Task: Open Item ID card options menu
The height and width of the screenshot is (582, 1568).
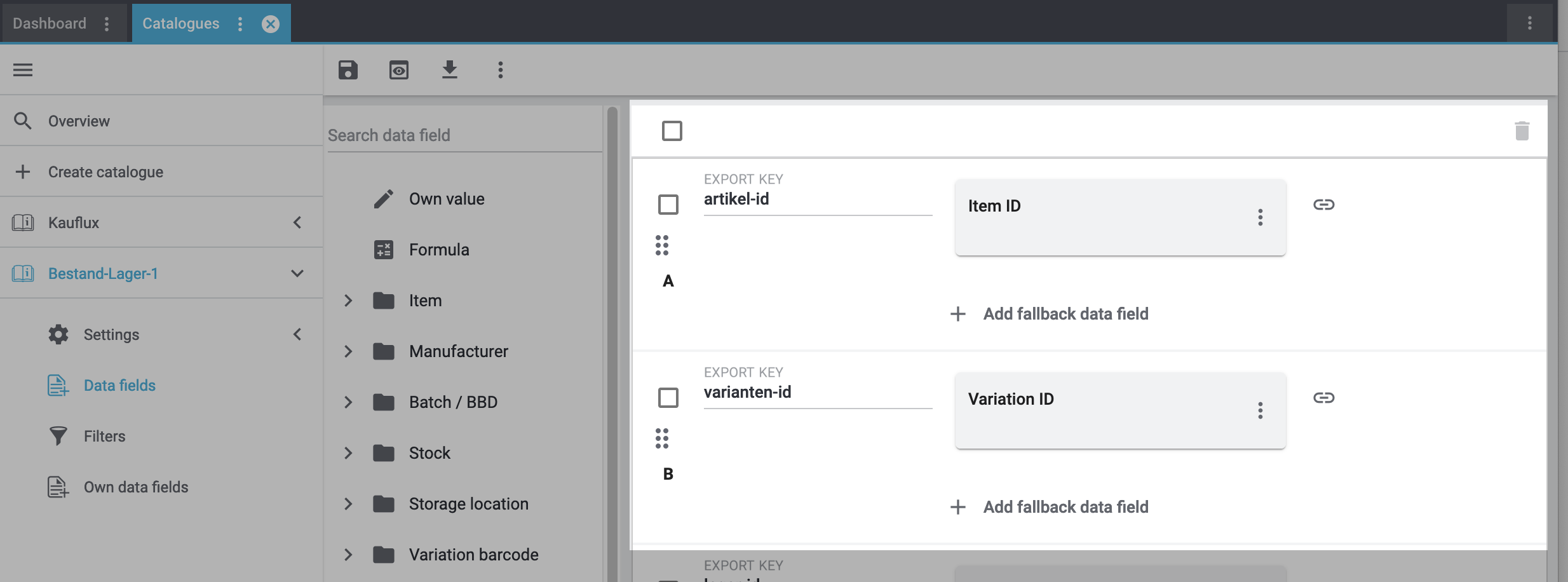Action: tap(1260, 217)
